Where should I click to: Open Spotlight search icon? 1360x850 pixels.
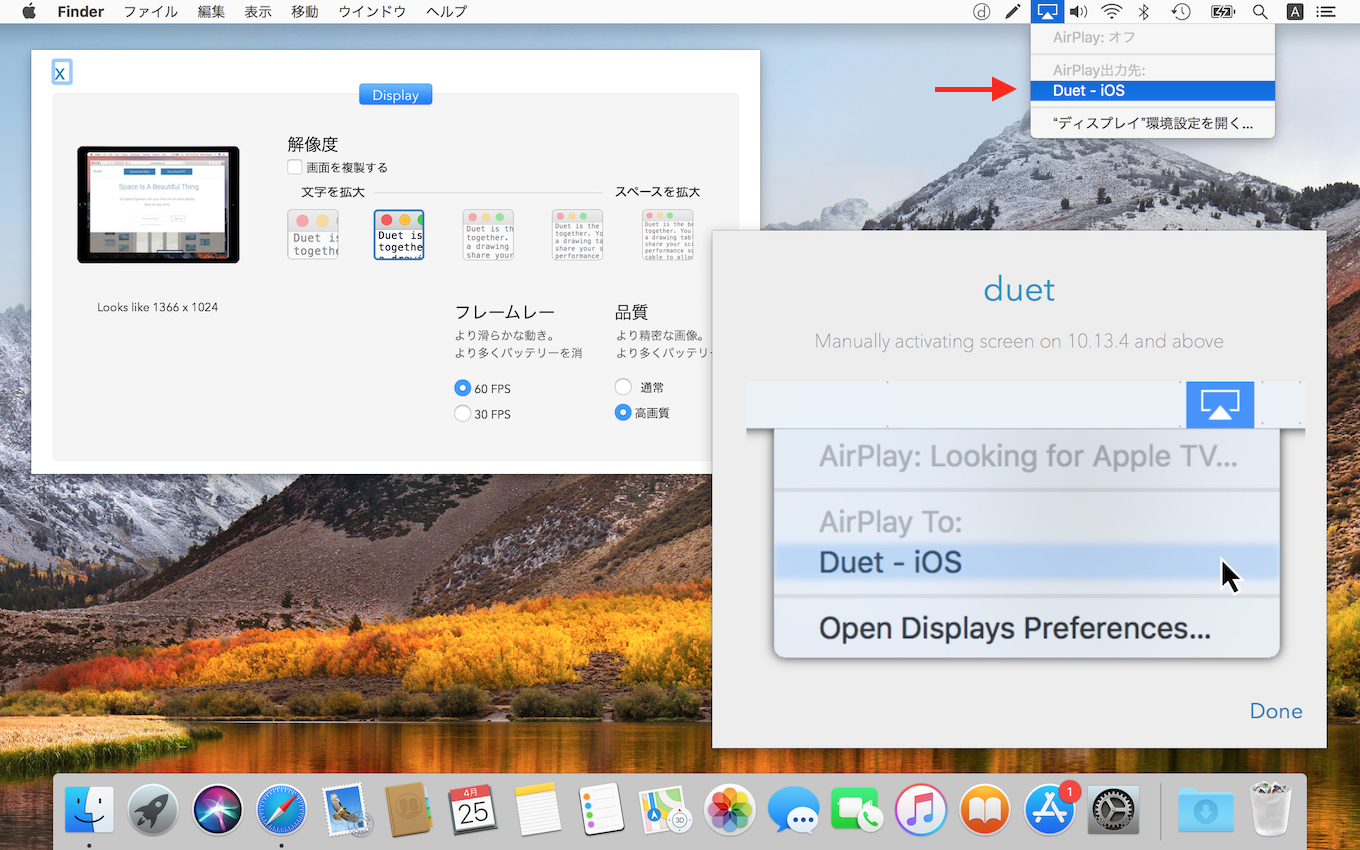1260,12
